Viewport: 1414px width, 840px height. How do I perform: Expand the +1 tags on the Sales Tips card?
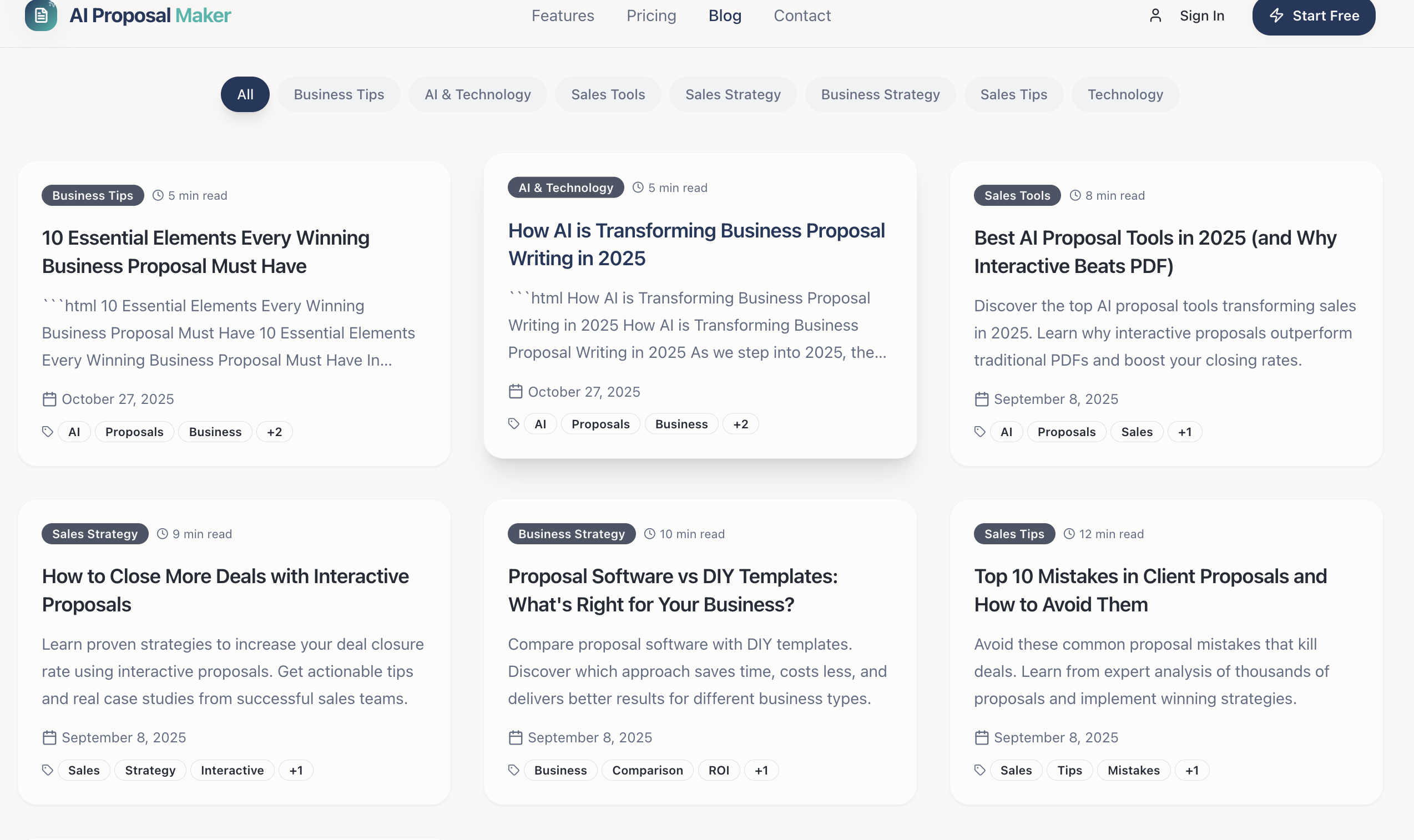tap(1191, 770)
